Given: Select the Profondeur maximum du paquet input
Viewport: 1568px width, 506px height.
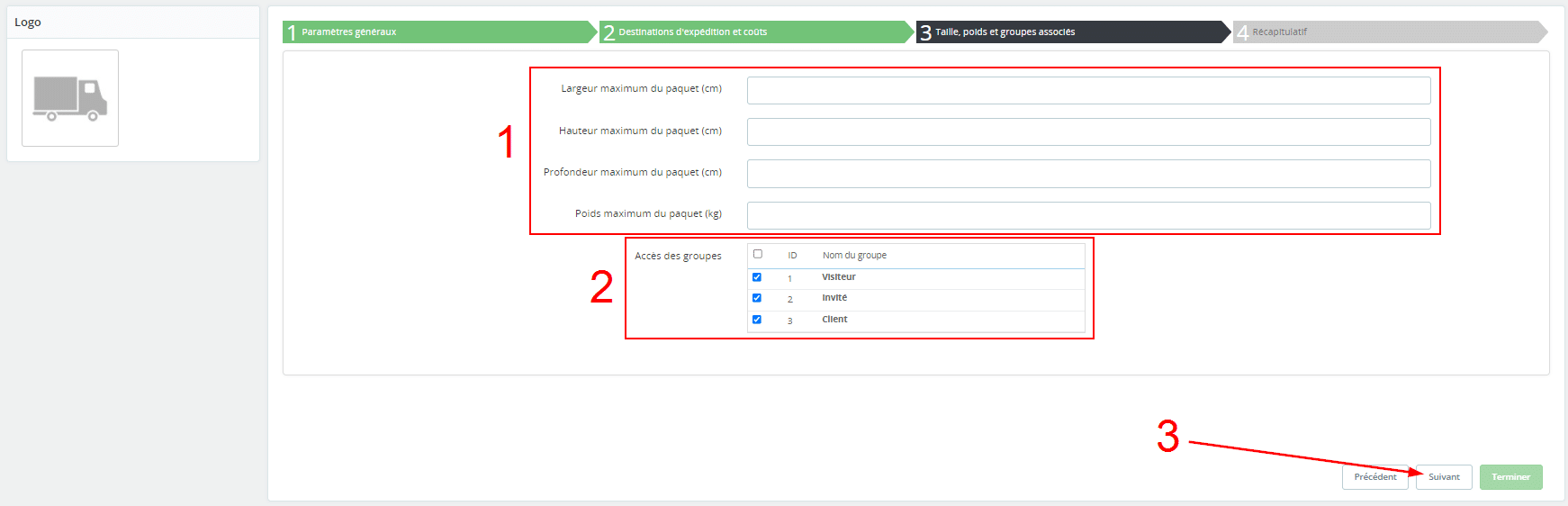Looking at the screenshot, I should [1088, 174].
